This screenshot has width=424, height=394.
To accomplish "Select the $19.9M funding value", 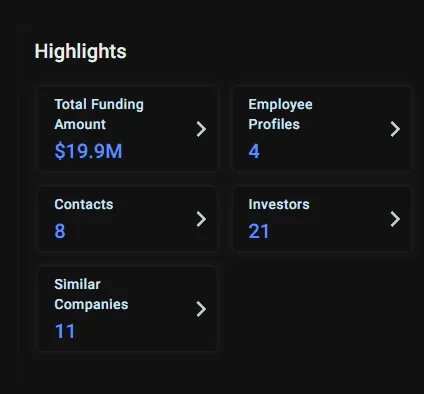I will 88,151.
